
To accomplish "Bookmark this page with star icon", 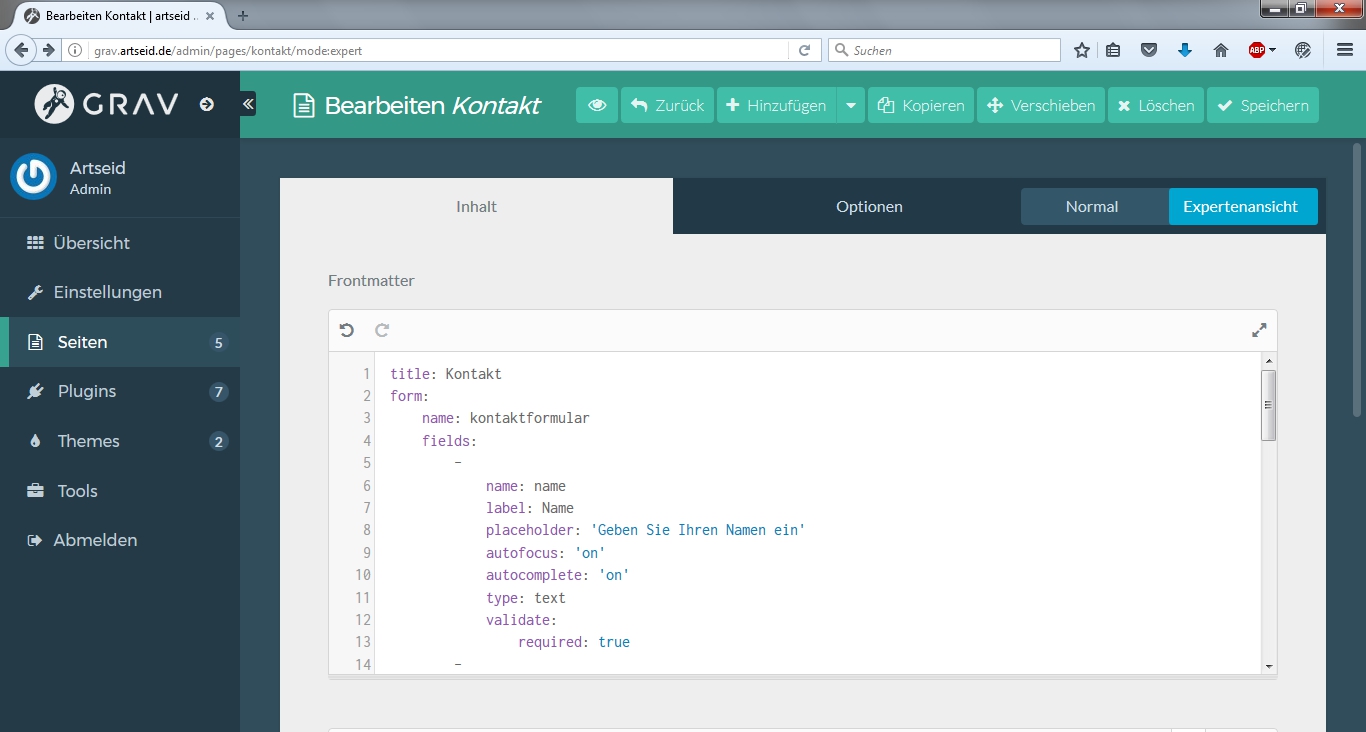I will point(1081,50).
